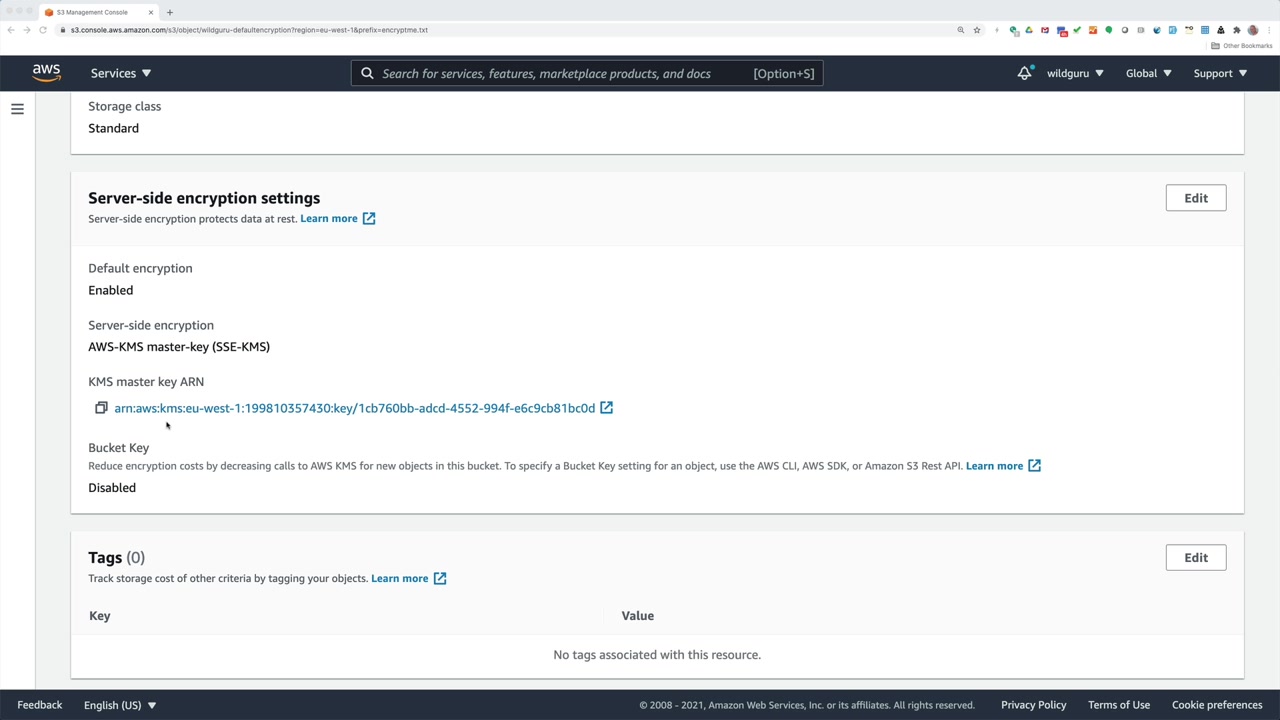Click the 'Enabled' default encryption value

110,290
